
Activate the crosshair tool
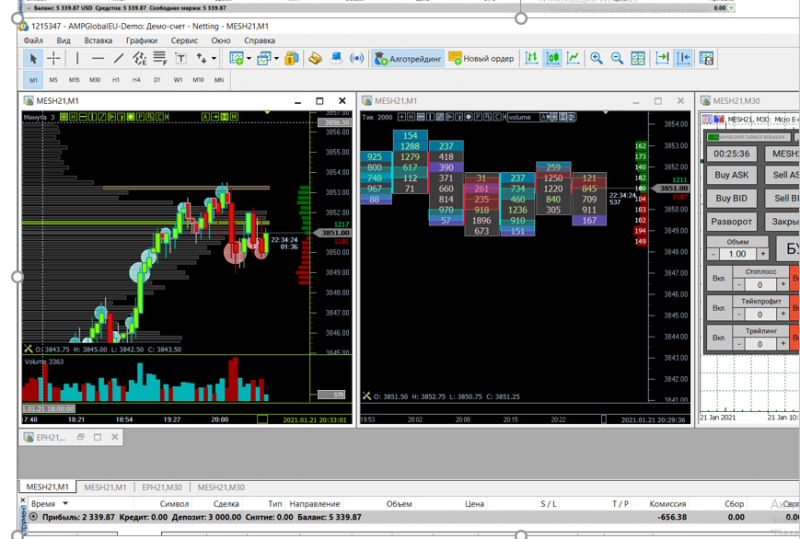point(53,59)
